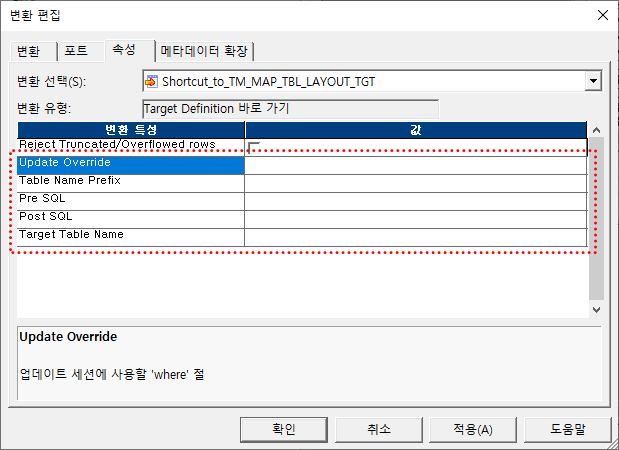
Task: Click the Pre SQL value cell
Action: point(416,202)
